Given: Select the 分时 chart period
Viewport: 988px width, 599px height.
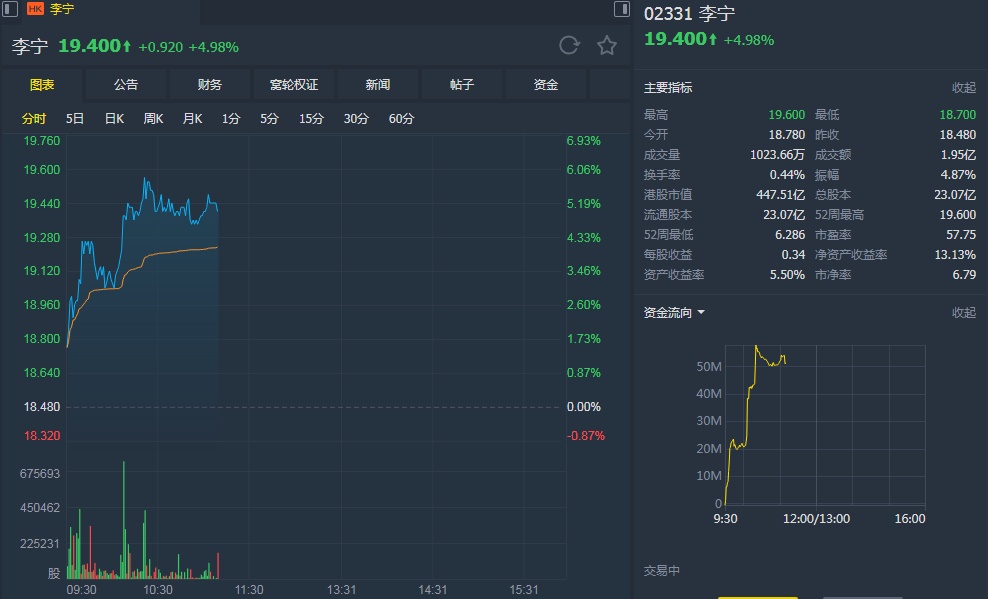Looking at the screenshot, I should (34, 119).
